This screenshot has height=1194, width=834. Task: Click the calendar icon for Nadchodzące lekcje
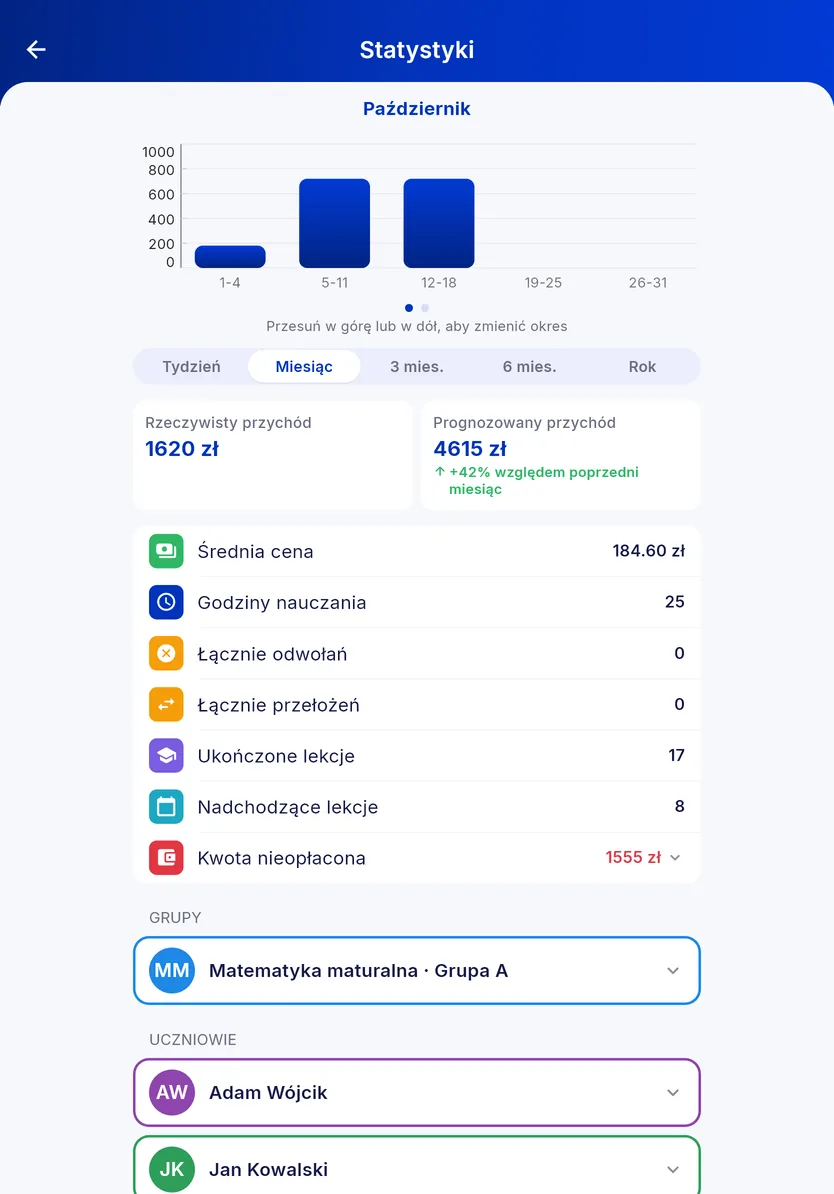pos(166,806)
